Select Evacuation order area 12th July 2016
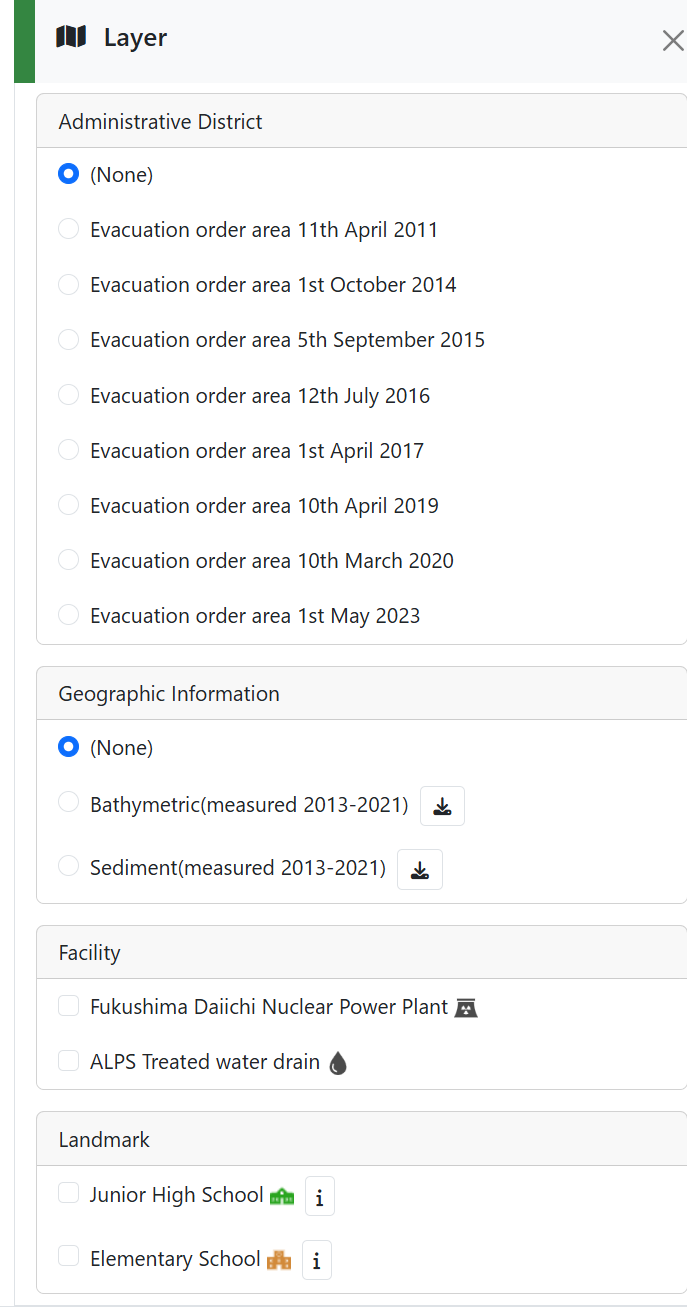 click(68, 395)
